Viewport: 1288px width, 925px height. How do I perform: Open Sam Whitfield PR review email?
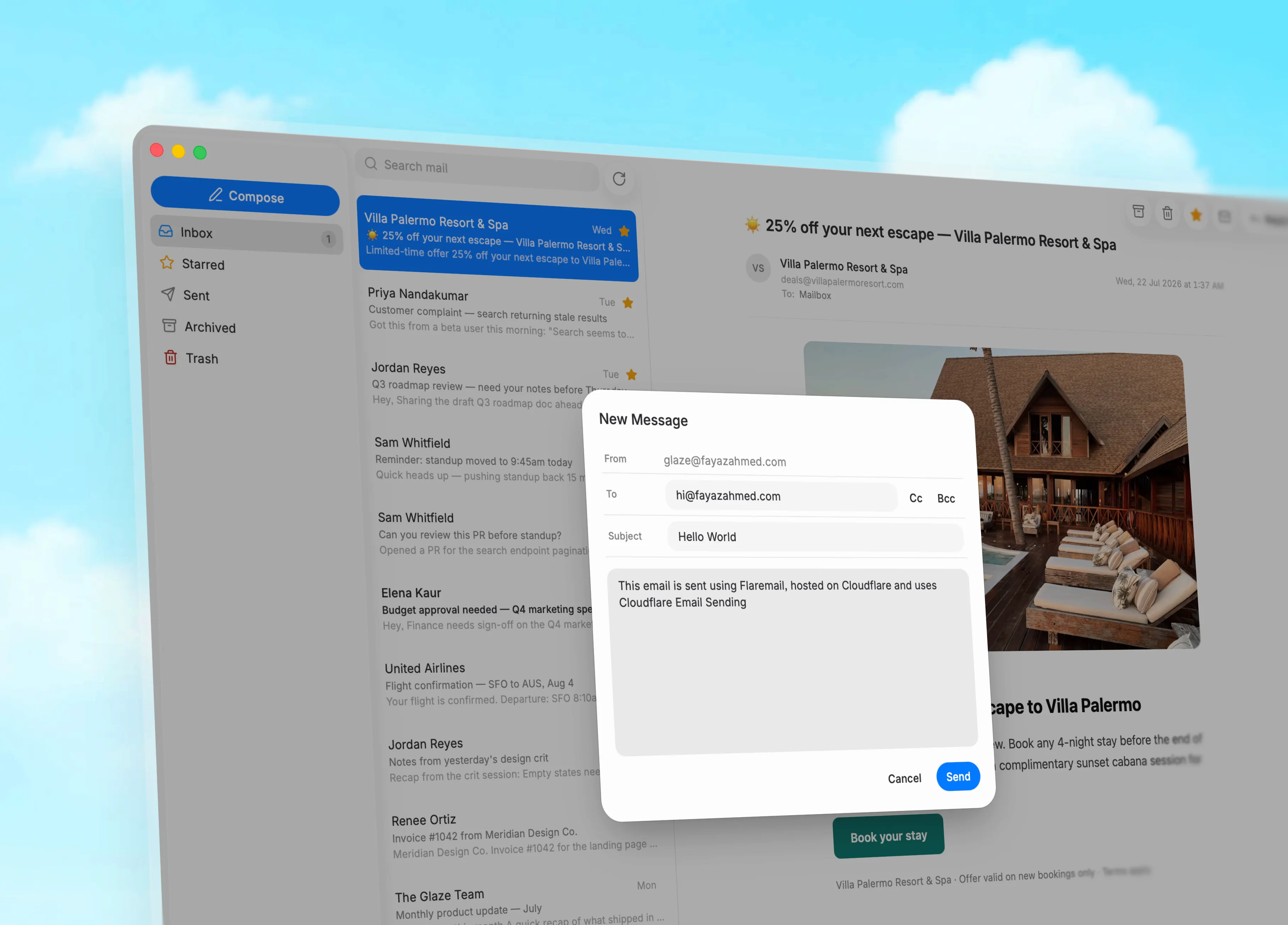(x=483, y=534)
